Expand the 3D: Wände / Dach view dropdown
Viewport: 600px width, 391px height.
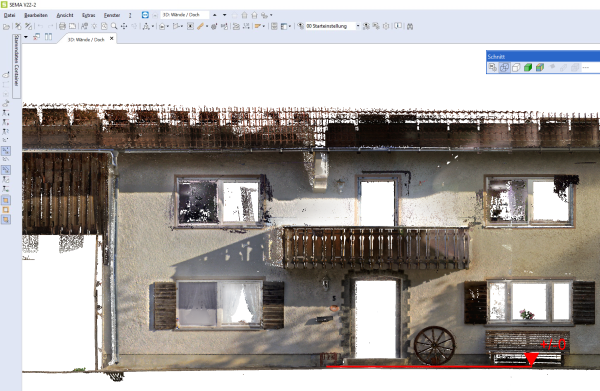(225, 15)
